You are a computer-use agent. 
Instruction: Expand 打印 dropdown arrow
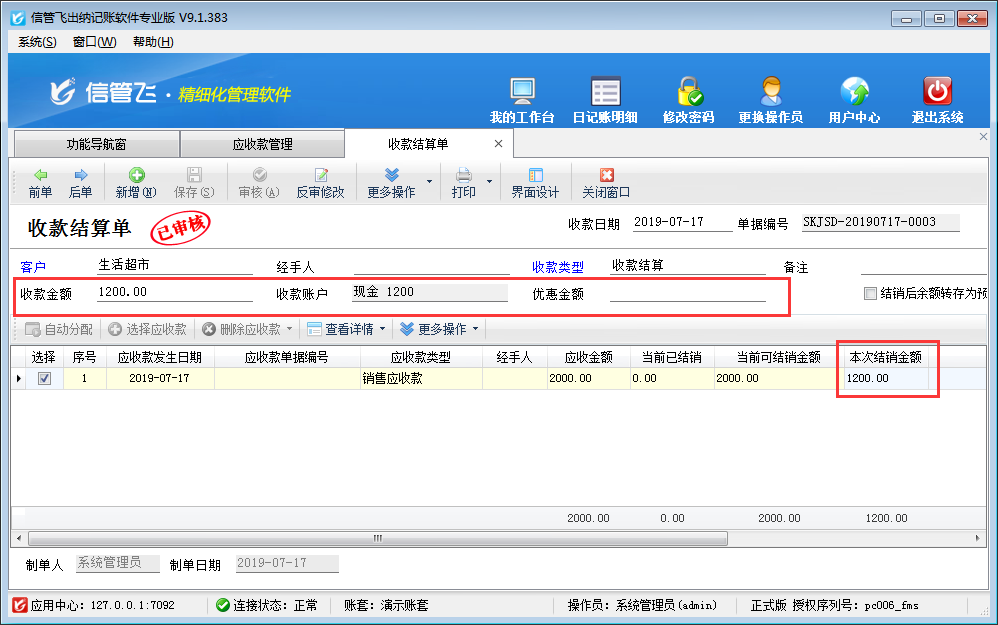tap(490, 182)
